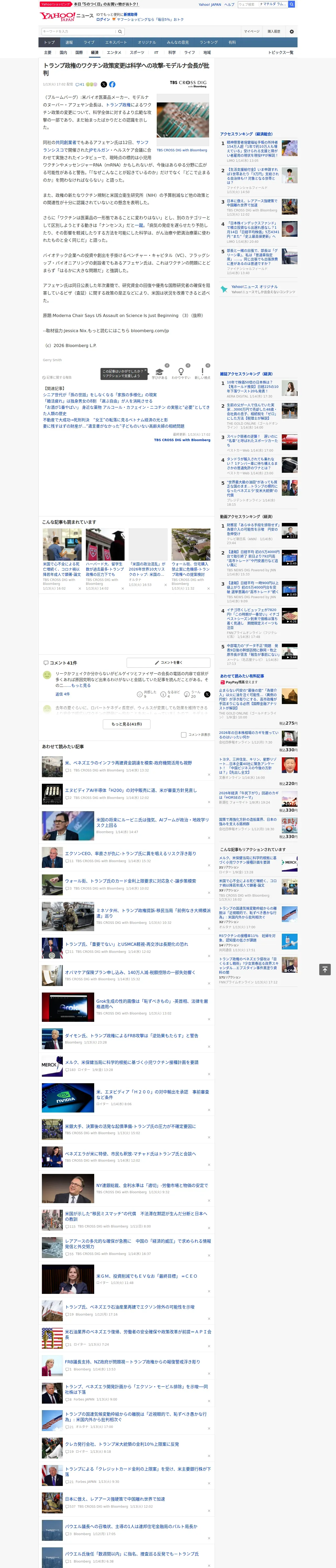Switch to the トップ tab
The image size is (336, 1568).
pos(49,43)
